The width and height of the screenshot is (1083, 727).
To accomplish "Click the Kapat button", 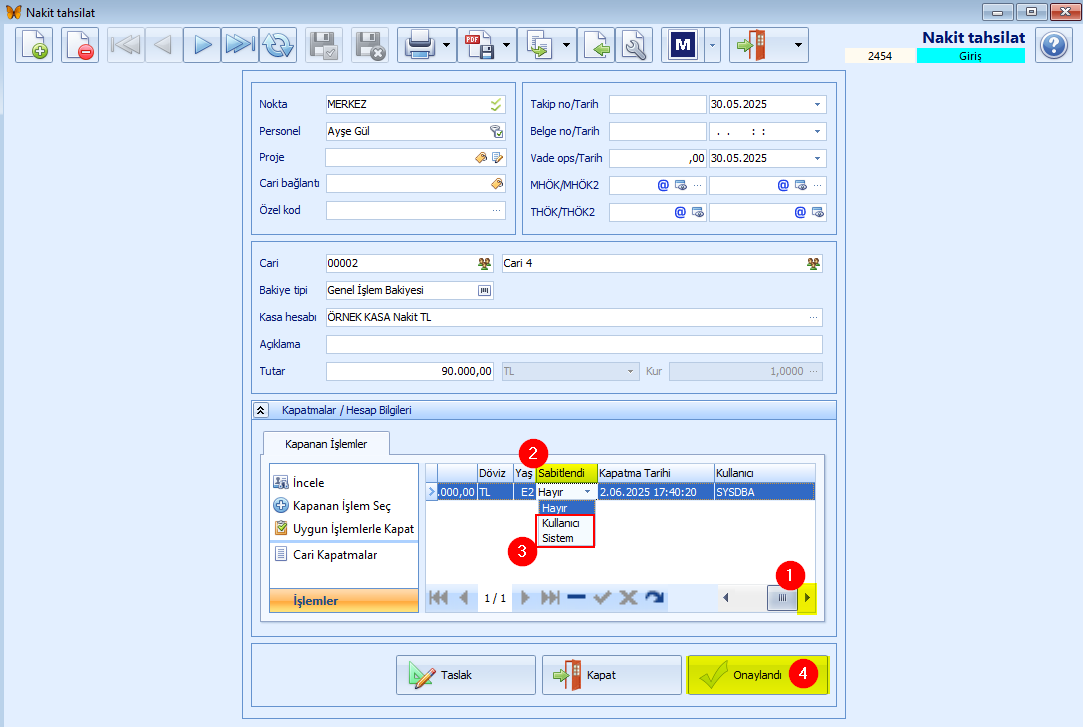I will (612, 675).
